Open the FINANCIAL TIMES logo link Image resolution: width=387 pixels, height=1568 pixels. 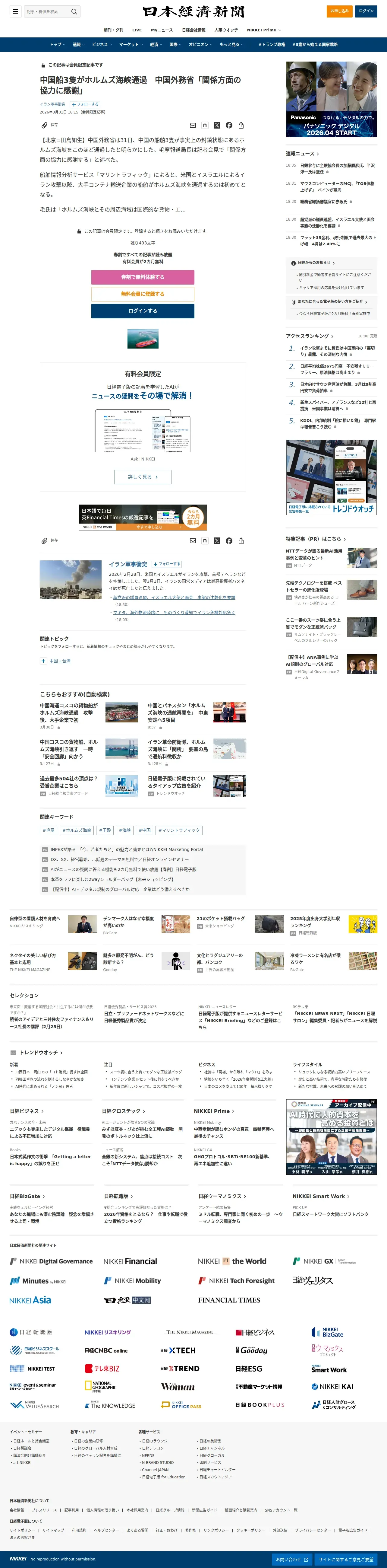coord(229,1299)
